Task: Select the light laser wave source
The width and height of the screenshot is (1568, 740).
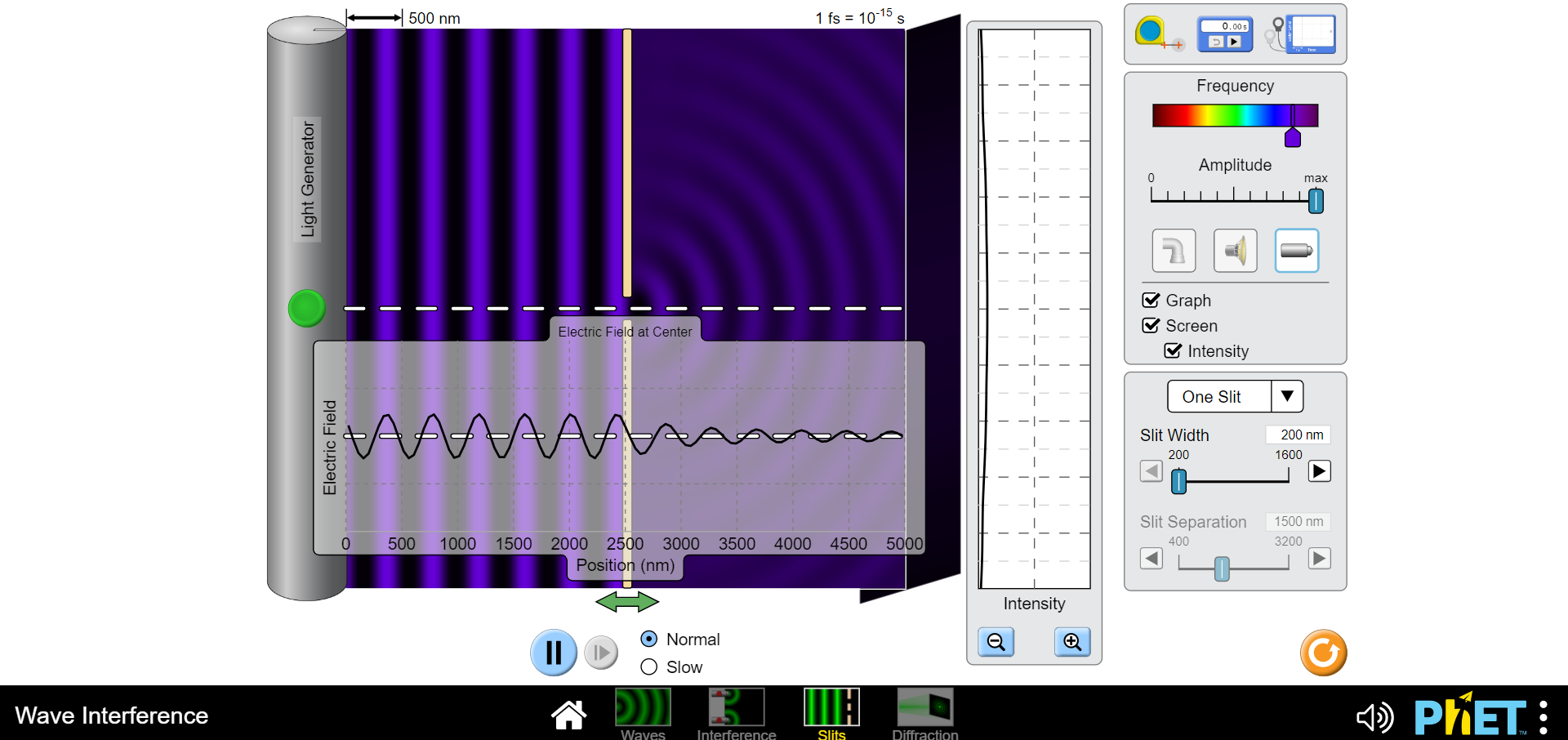Action: [1296, 251]
